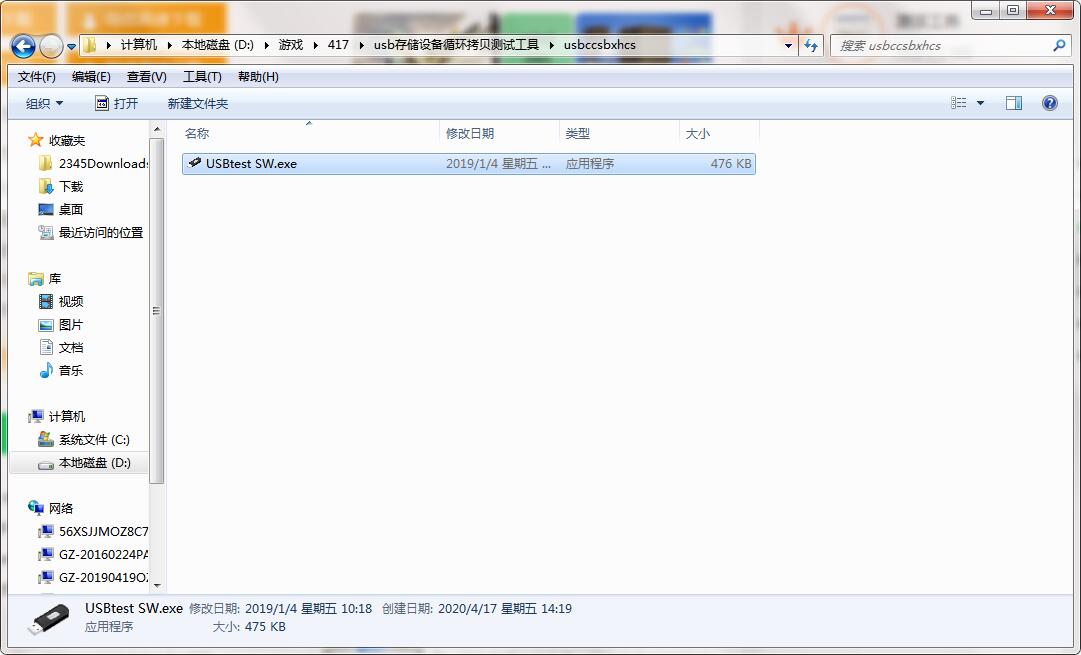The height and width of the screenshot is (655, 1081).
Task: Click the details pane USB drive thumbnail
Action: click(49, 618)
